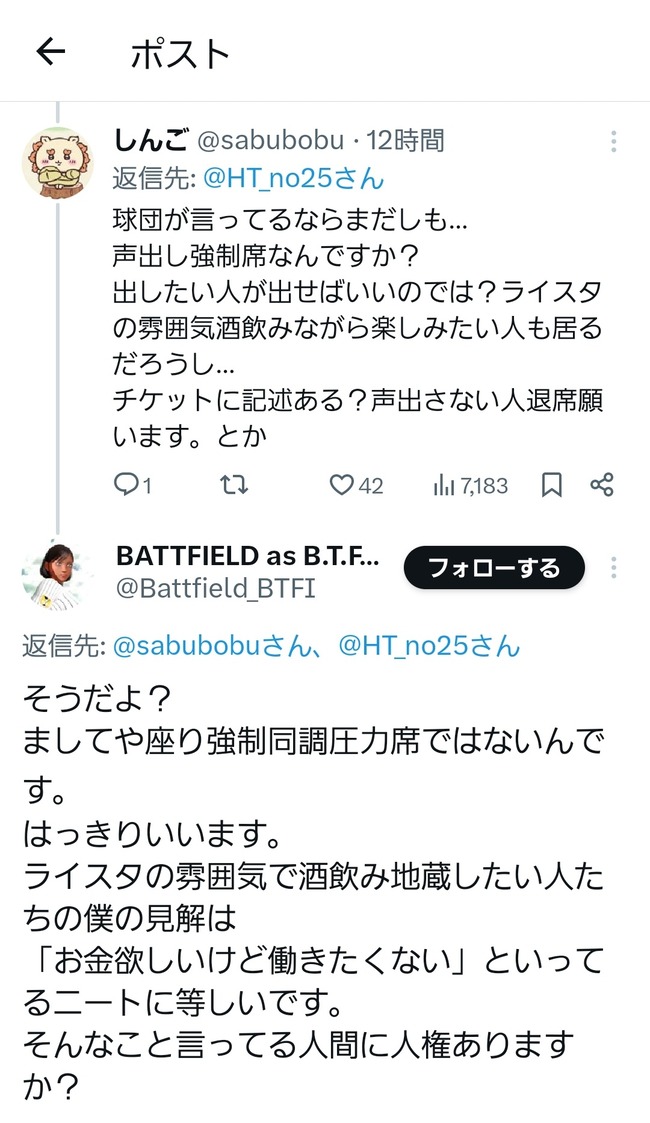Image resolution: width=650 pixels, height=1123 pixels.
Task: Bookmark しんご's post
Action: (551, 486)
